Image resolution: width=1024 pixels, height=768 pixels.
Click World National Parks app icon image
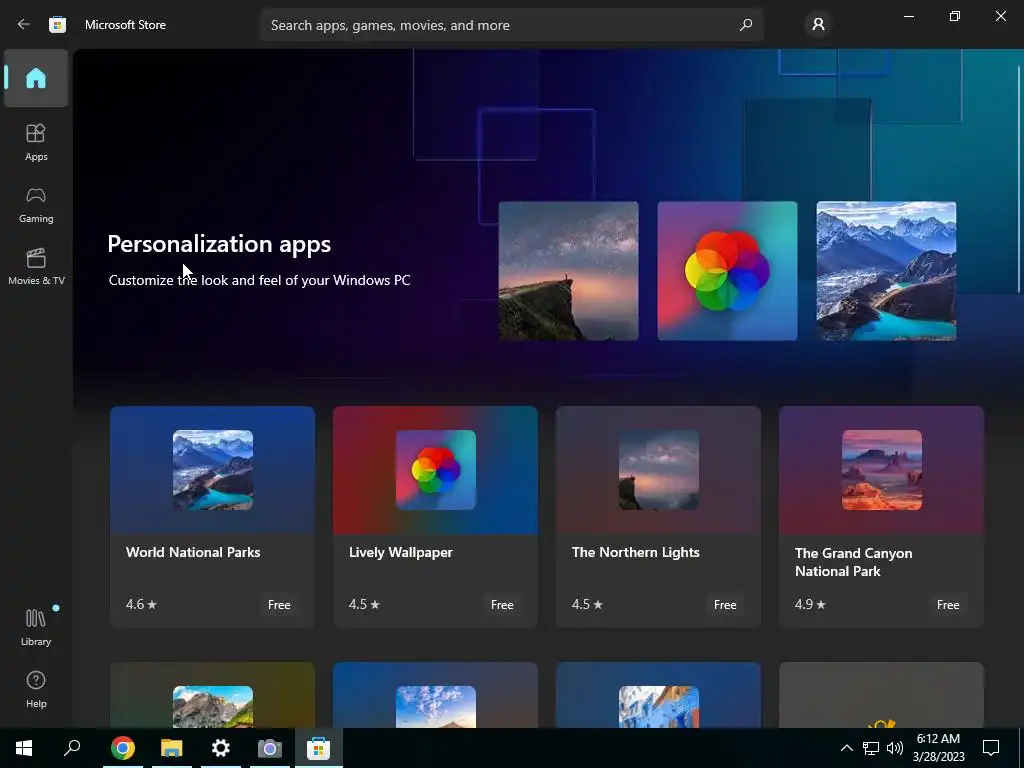tap(213, 470)
